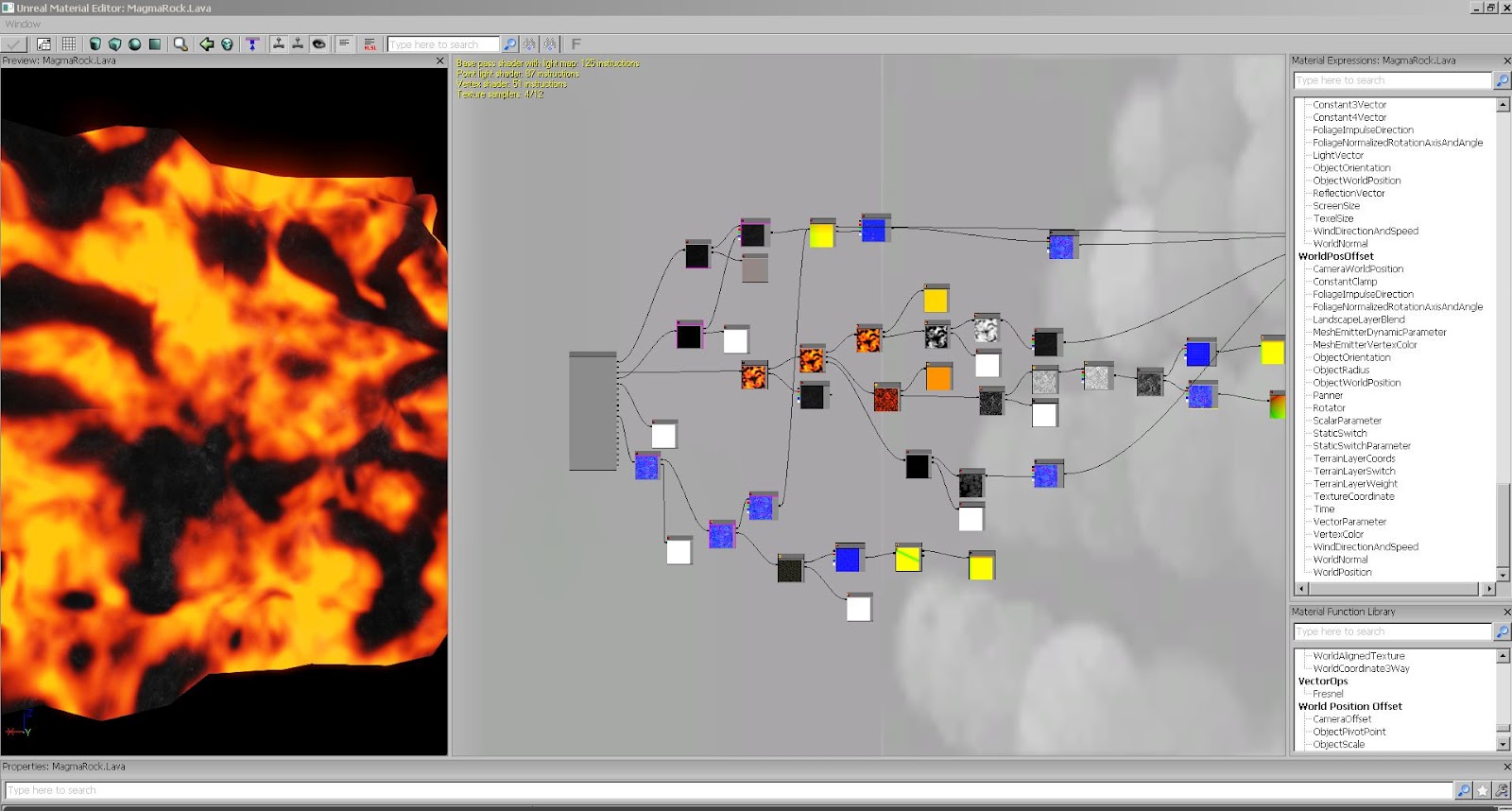Toggle material stats display icon

point(344,44)
